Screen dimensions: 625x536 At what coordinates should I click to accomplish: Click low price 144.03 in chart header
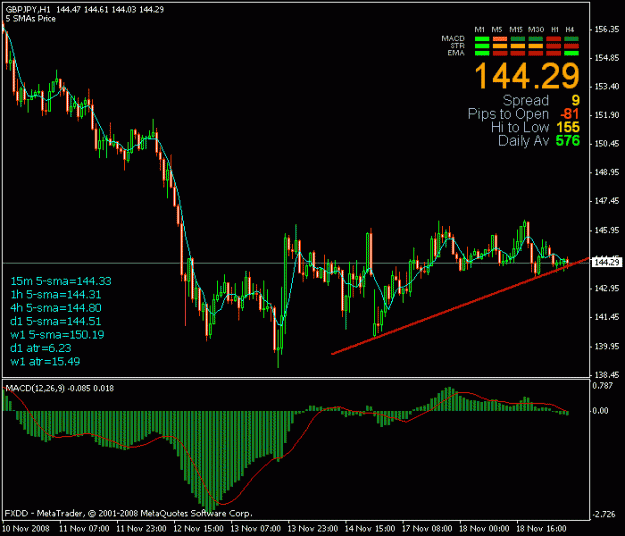click(124, 10)
